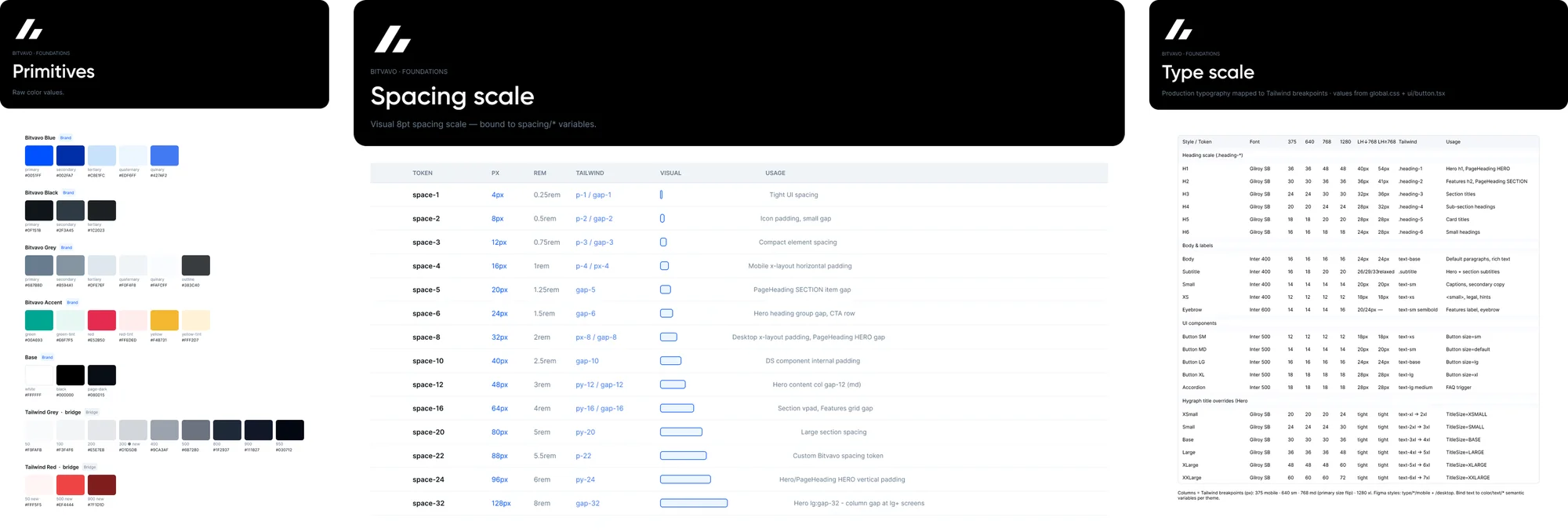The width and height of the screenshot is (1568, 532).
Task: Click the 'gap-32' Tailwind class
Action: click(x=588, y=503)
